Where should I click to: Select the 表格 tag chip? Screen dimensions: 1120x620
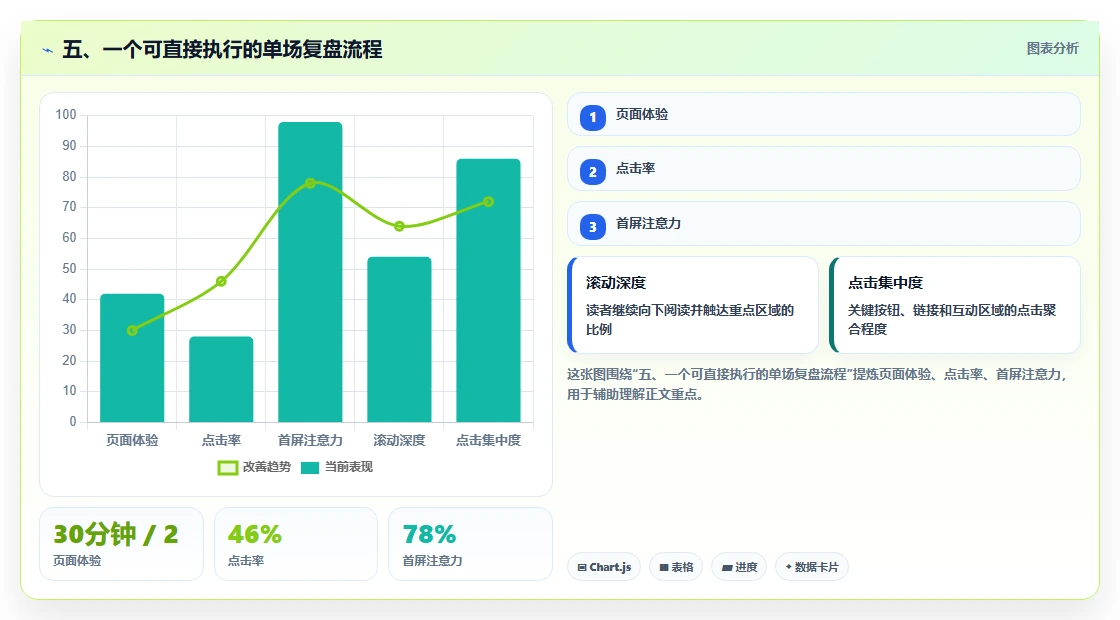pyautogui.click(x=676, y=567)
